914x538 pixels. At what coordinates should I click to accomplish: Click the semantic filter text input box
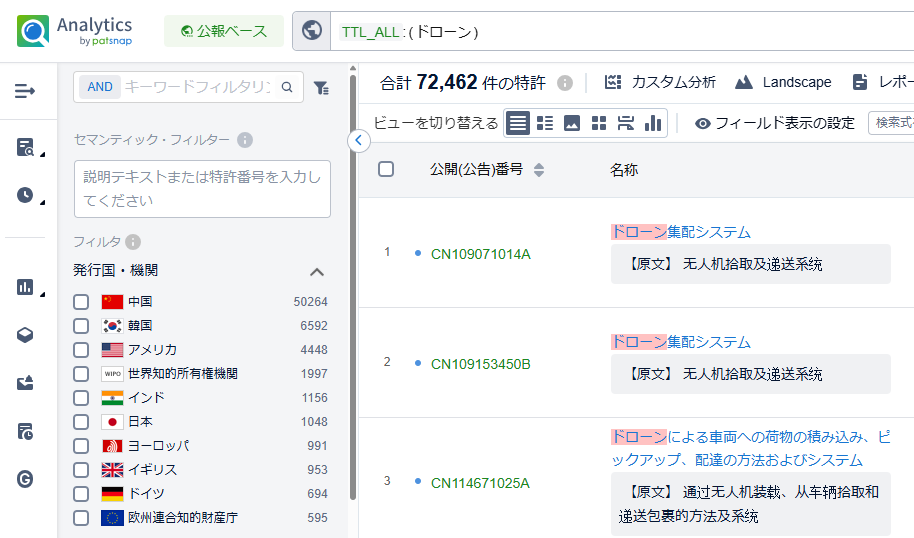pyautogui.click(x=202, y=188)
